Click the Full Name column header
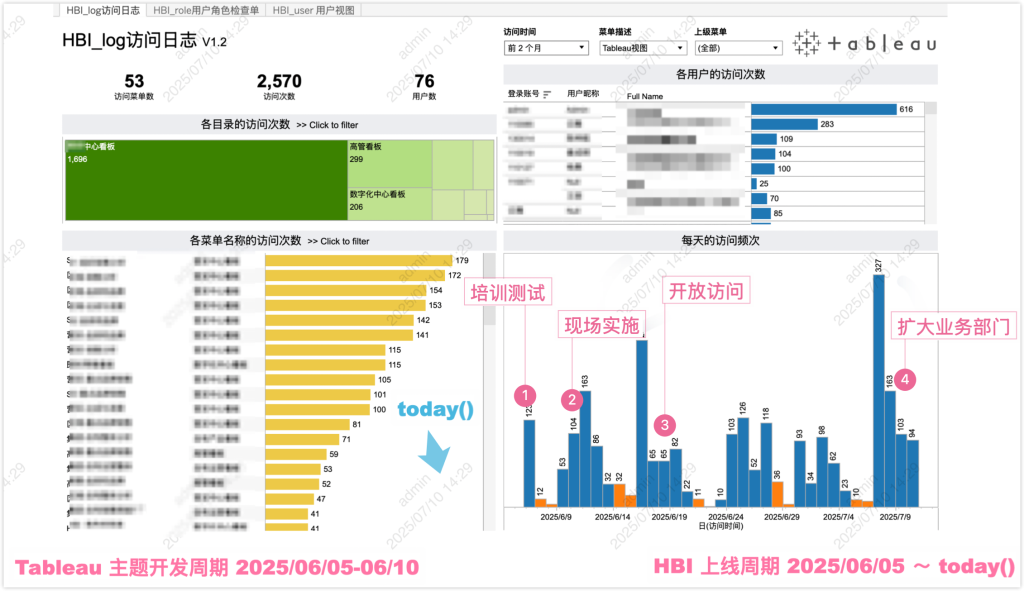1024x591 pixels. pyautogui.click(x=645, y=96)
